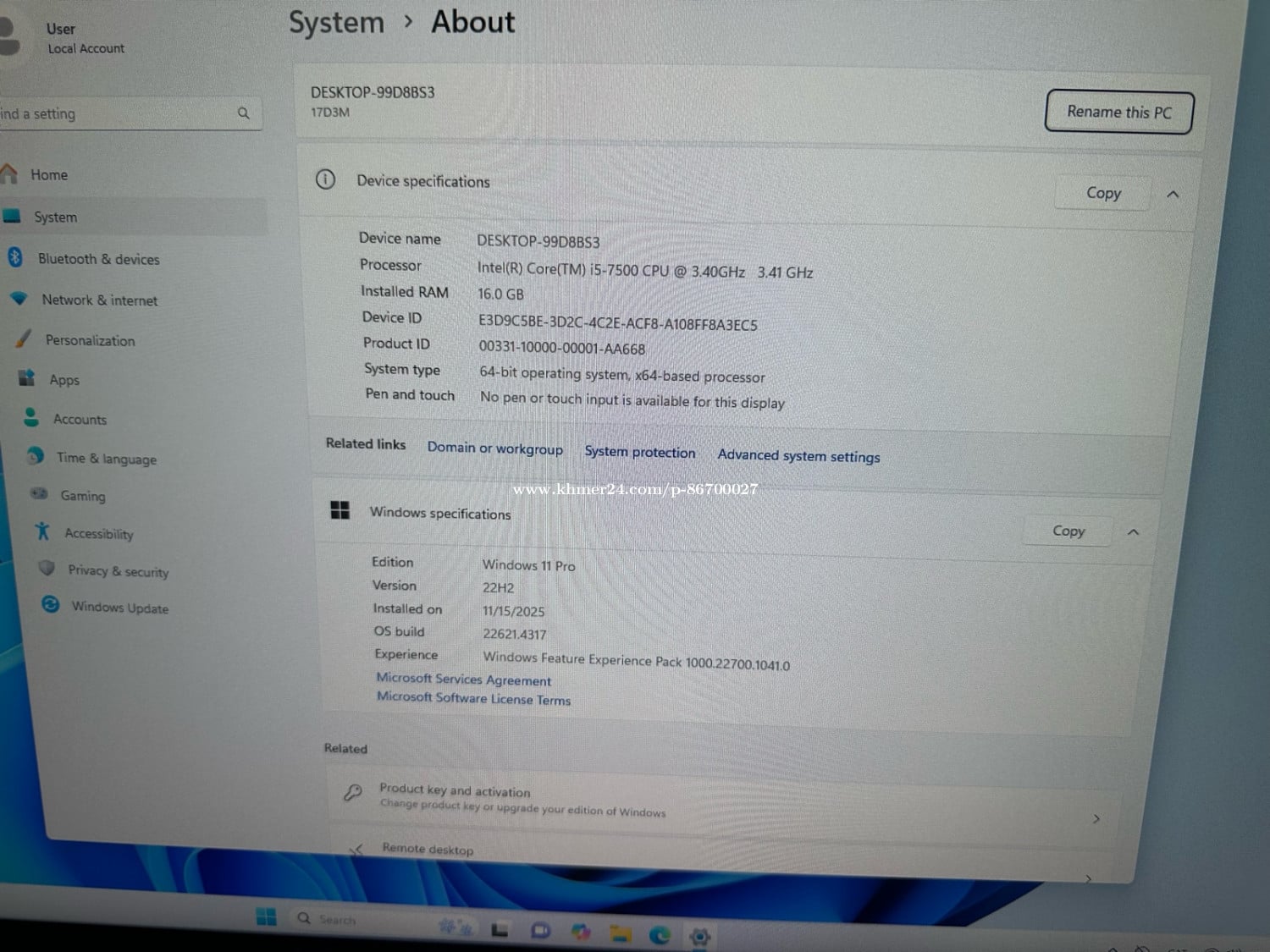Click the Windows Start button
1270x952 pixels.
pyautogui.click(x=266, y=916)
